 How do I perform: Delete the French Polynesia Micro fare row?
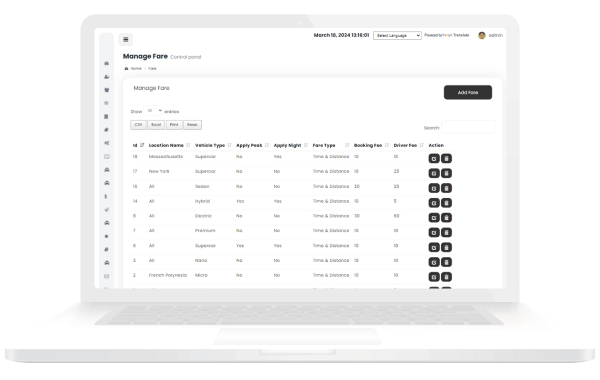(x=446, y=277)
